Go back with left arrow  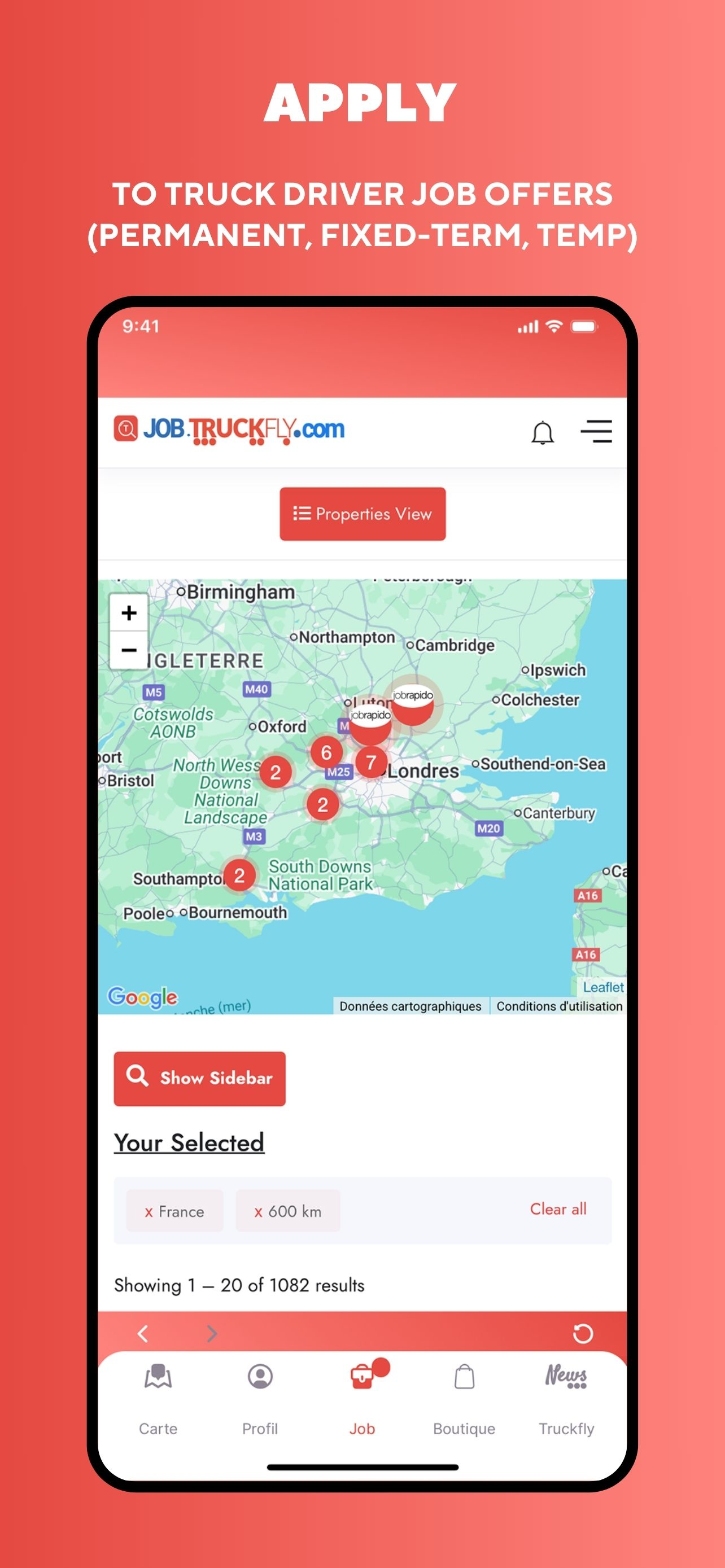click(x=142, y=1333)
